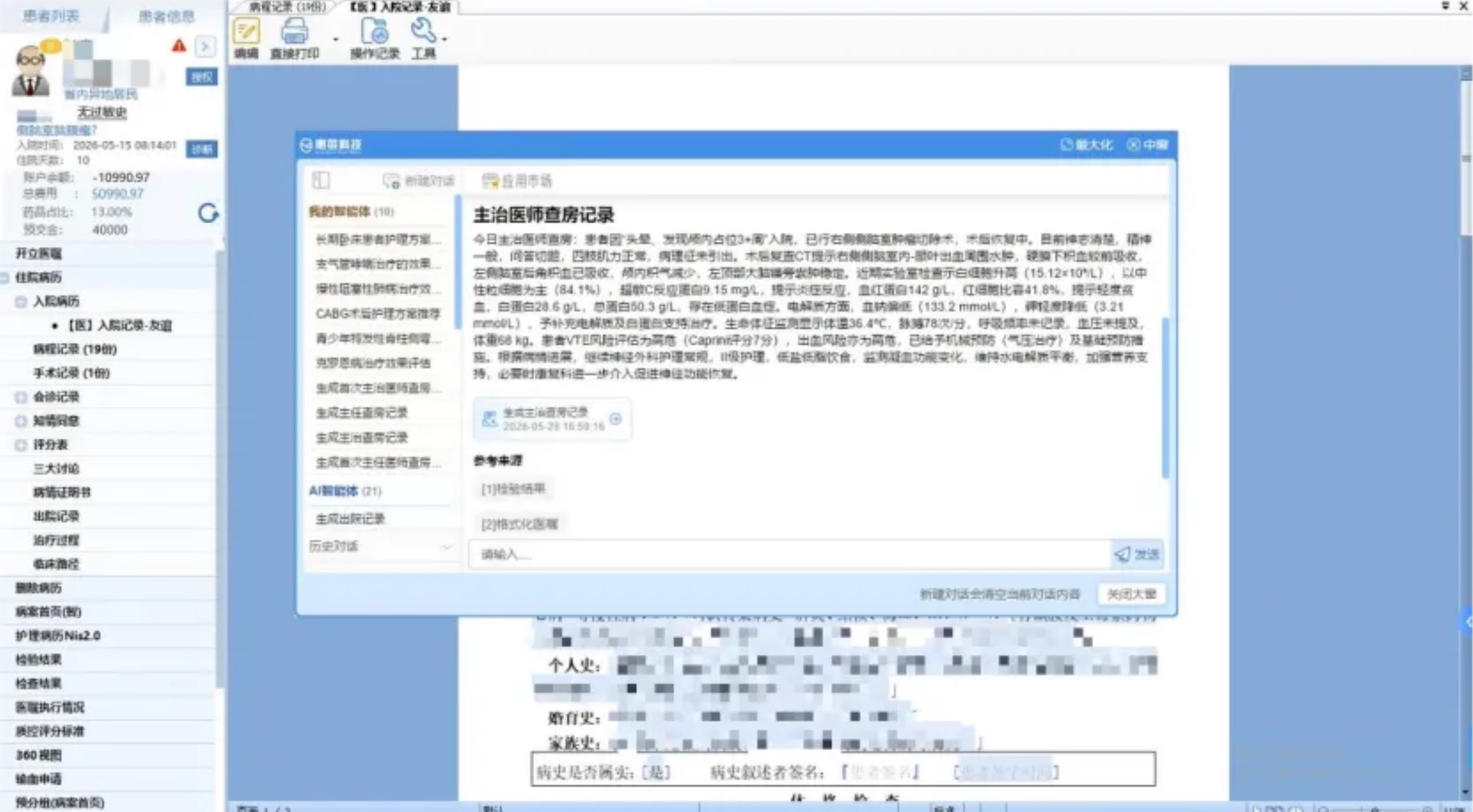Viewport: 1473px width, 812px height.
Task: Click the red warning triangle beside patient name
Action: [179, 46]
